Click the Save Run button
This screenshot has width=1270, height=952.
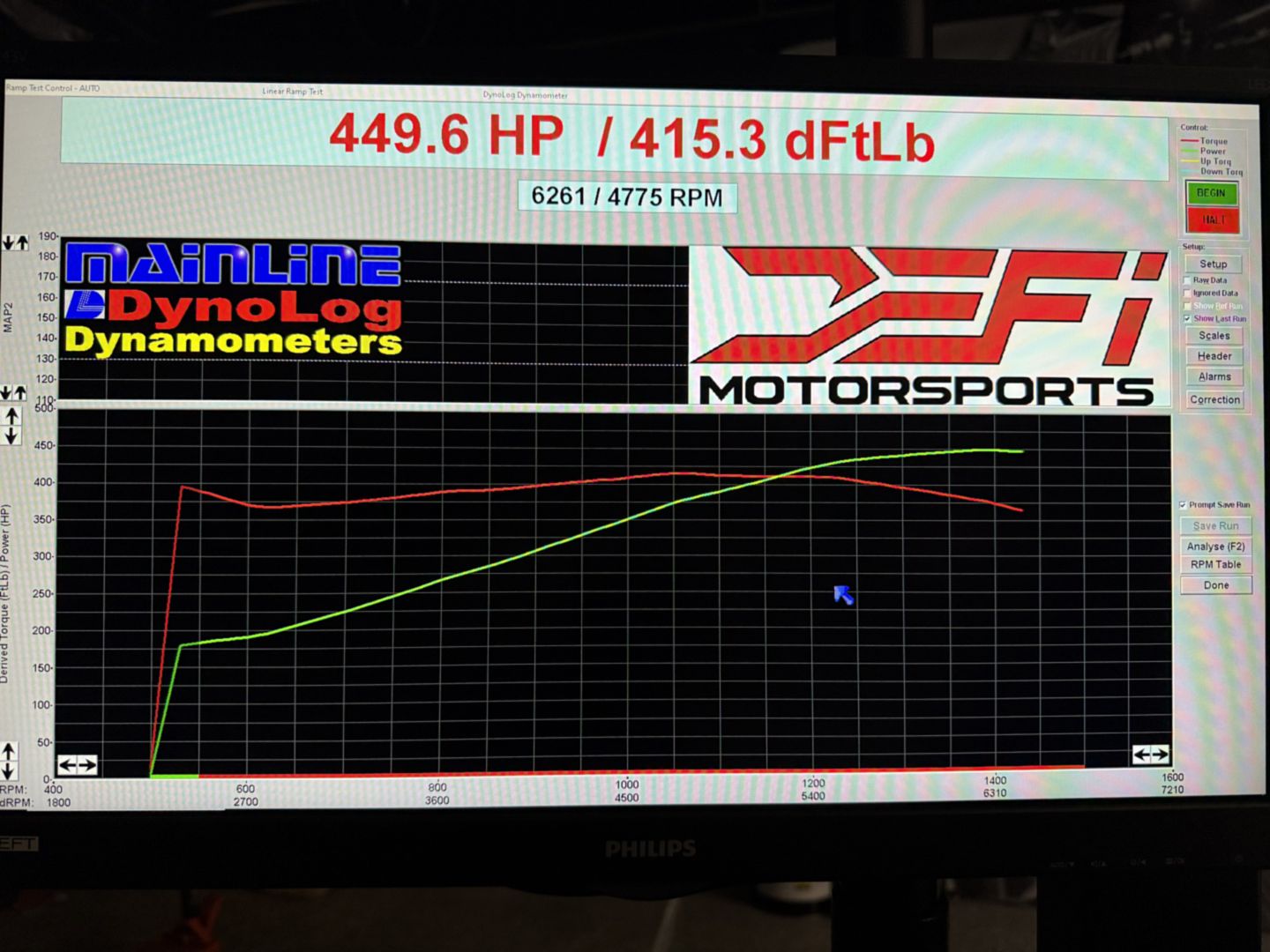(1216, 525)
